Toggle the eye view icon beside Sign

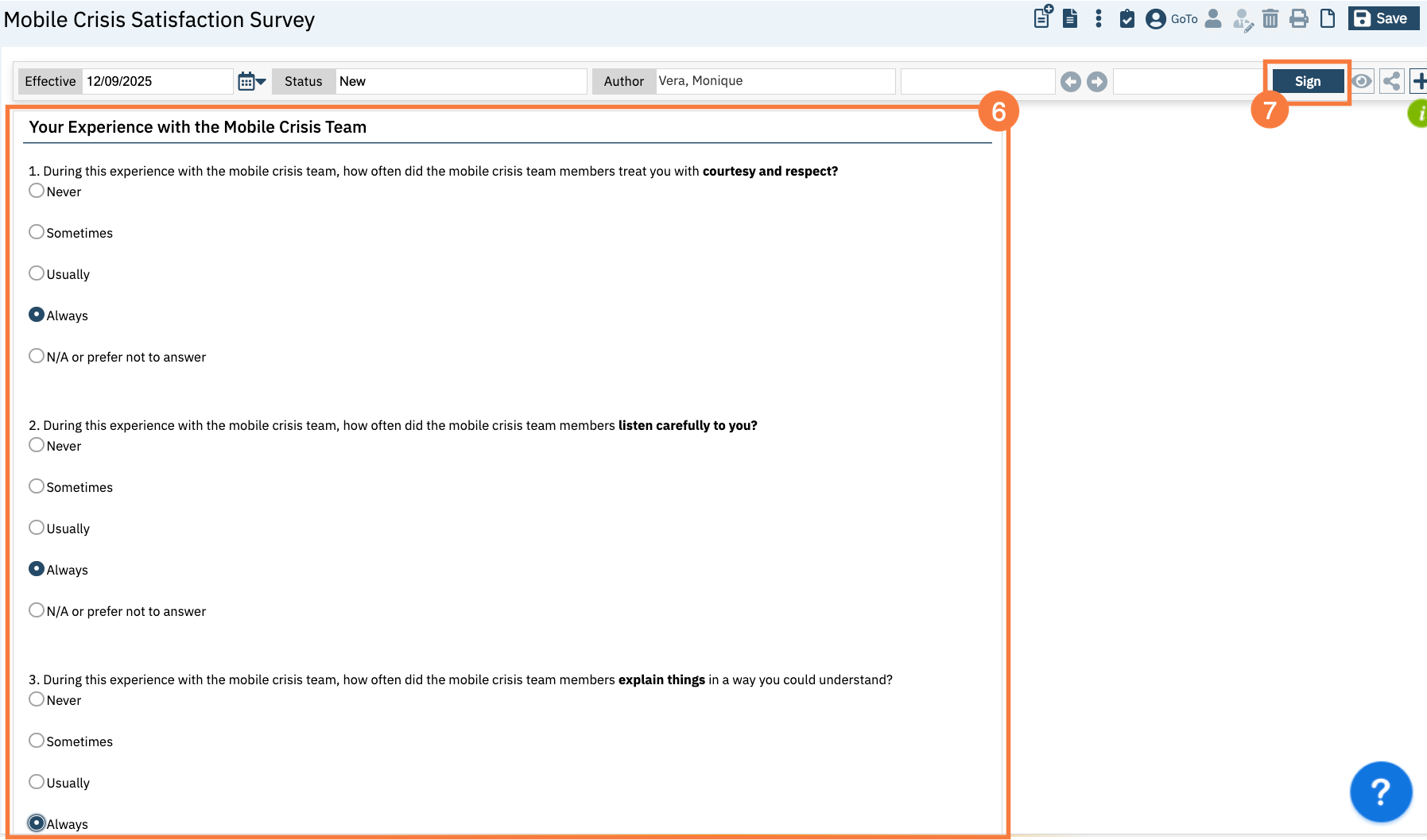tap(1362, 81)
